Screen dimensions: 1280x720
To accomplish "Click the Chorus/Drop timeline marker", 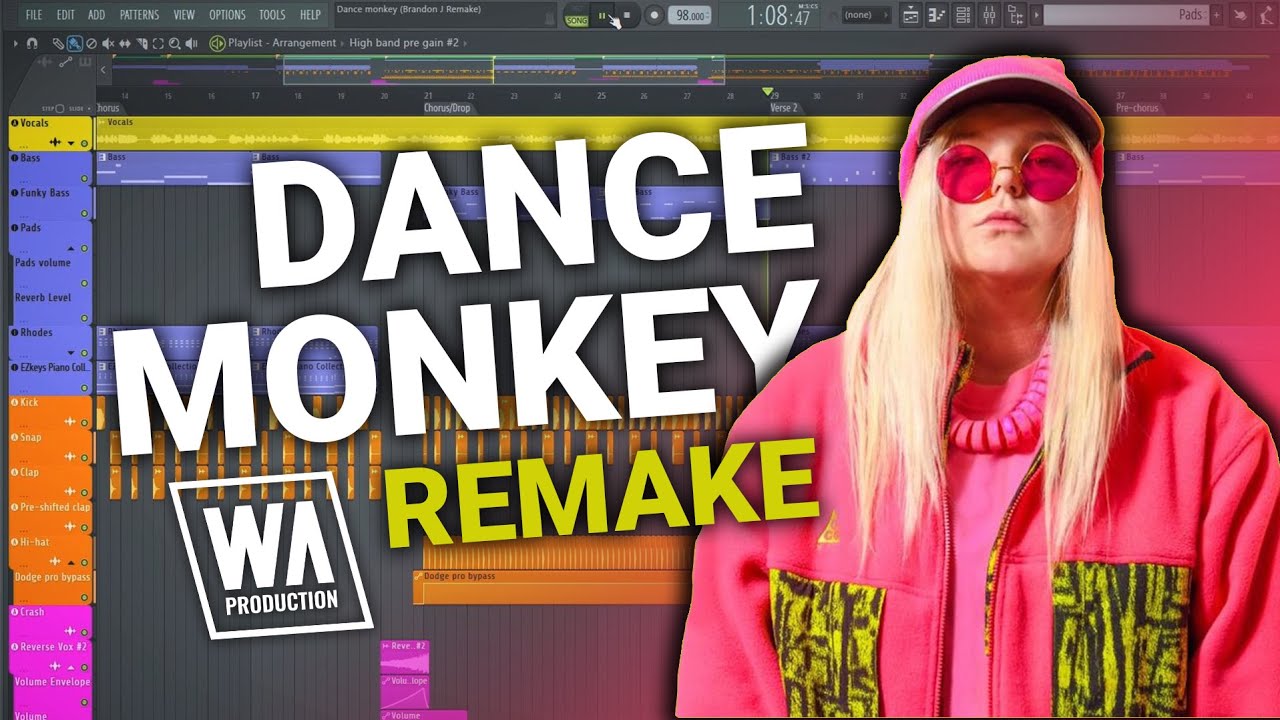I will point(446,108).
